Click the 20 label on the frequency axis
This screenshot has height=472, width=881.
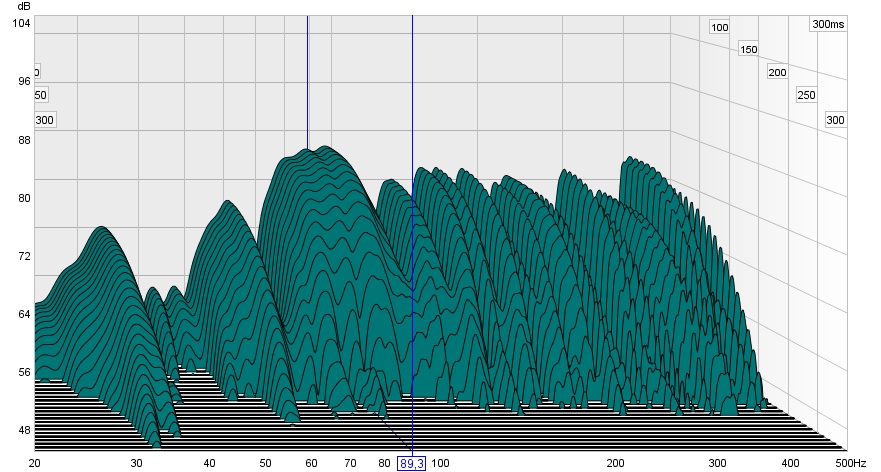[34, 464]
